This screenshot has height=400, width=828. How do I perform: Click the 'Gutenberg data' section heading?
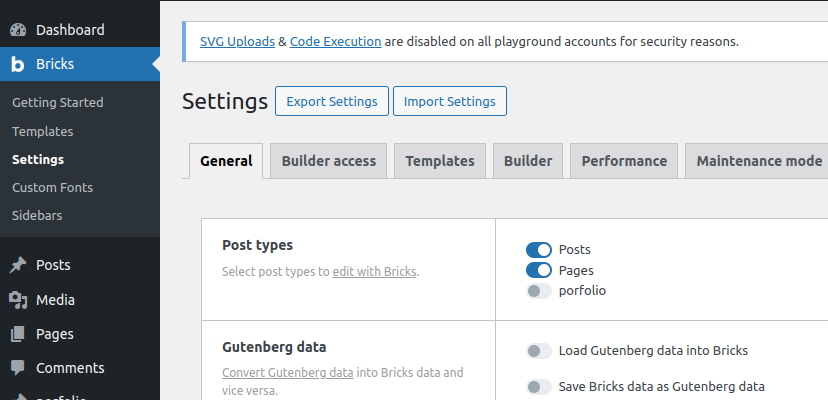click(274, 347)
